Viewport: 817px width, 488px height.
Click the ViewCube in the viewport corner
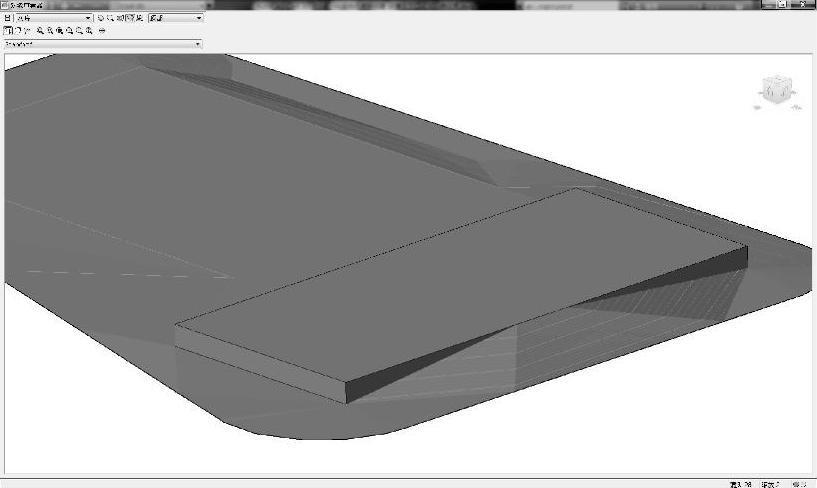(777, 89)
